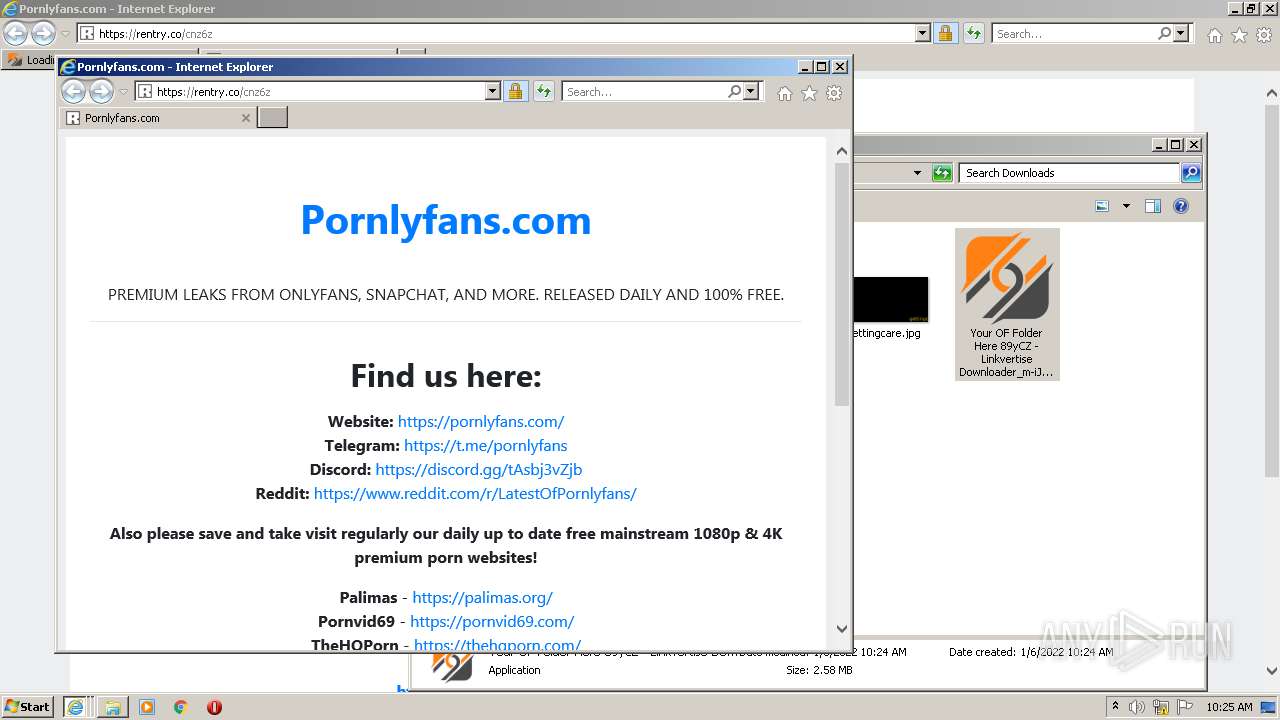This screenshot has width=1280, height=720.
Task: Click the Start button
Action: 27,707
